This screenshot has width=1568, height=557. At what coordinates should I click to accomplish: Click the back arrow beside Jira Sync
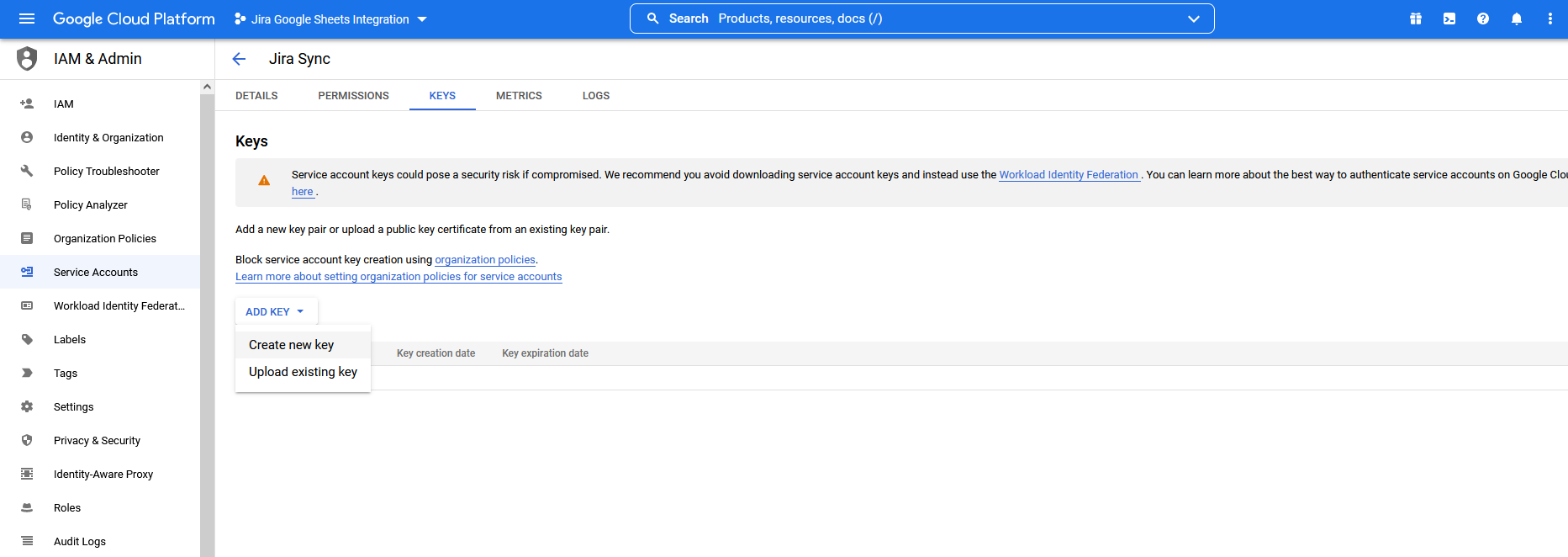click(239, 59)
